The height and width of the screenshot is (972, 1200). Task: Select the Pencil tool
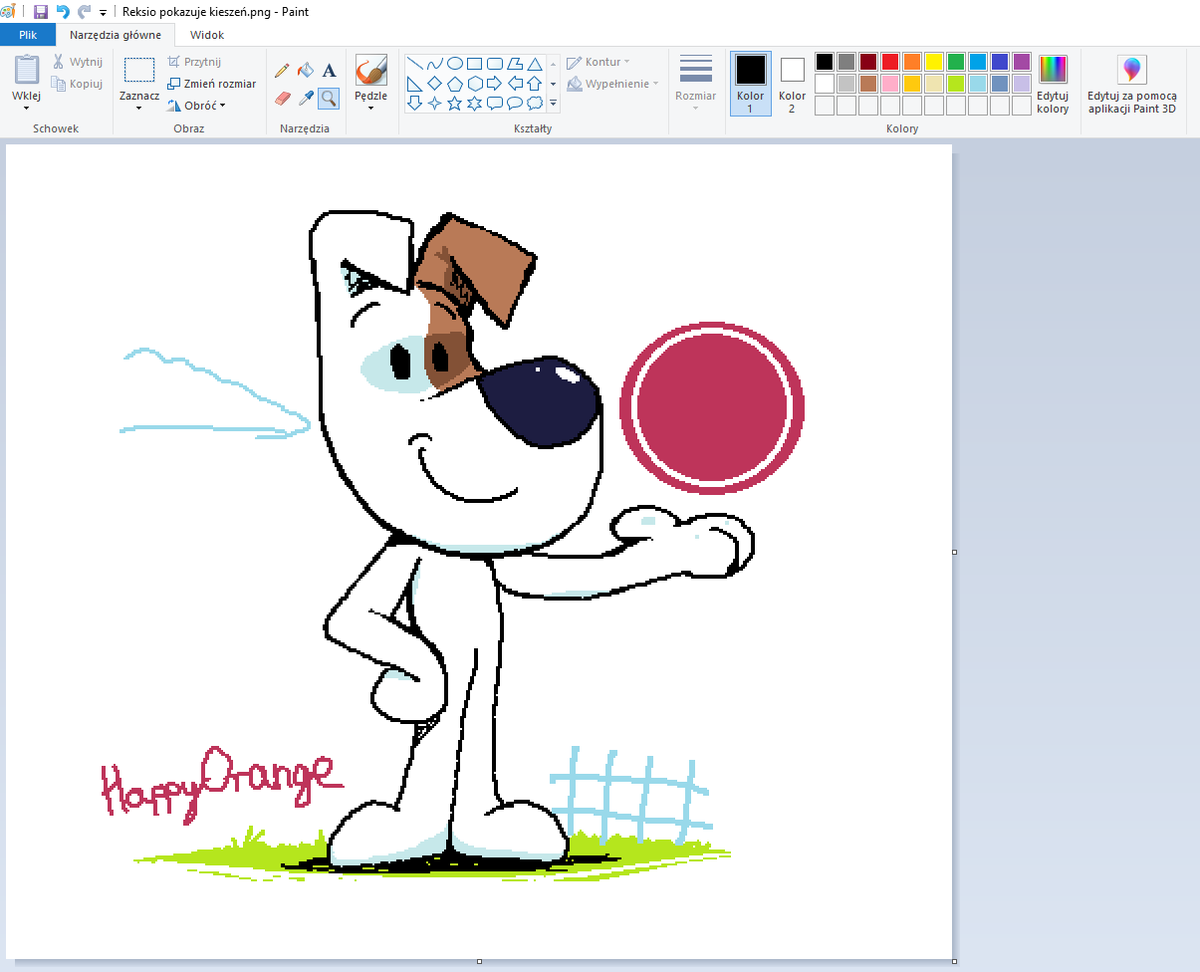[281, 70]
